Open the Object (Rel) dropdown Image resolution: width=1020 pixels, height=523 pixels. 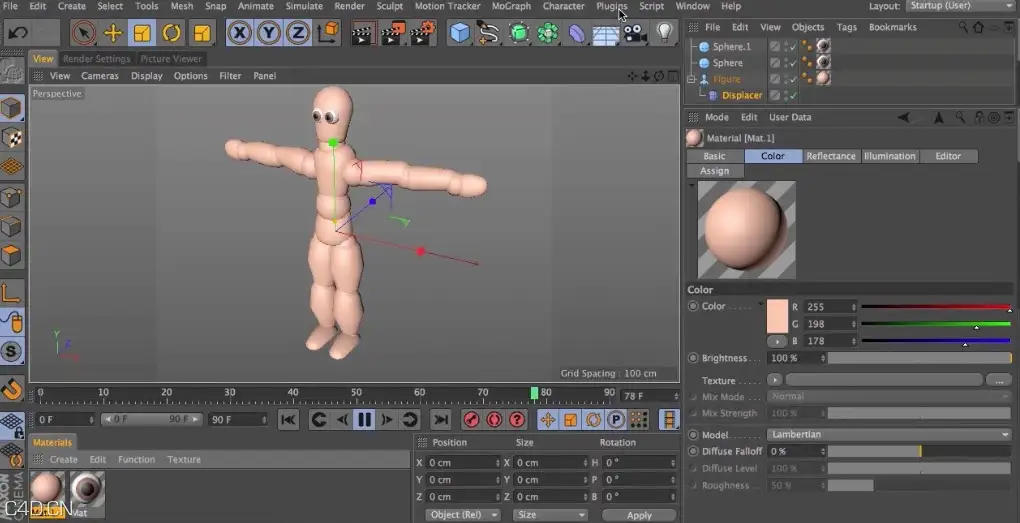click(463, 515)
